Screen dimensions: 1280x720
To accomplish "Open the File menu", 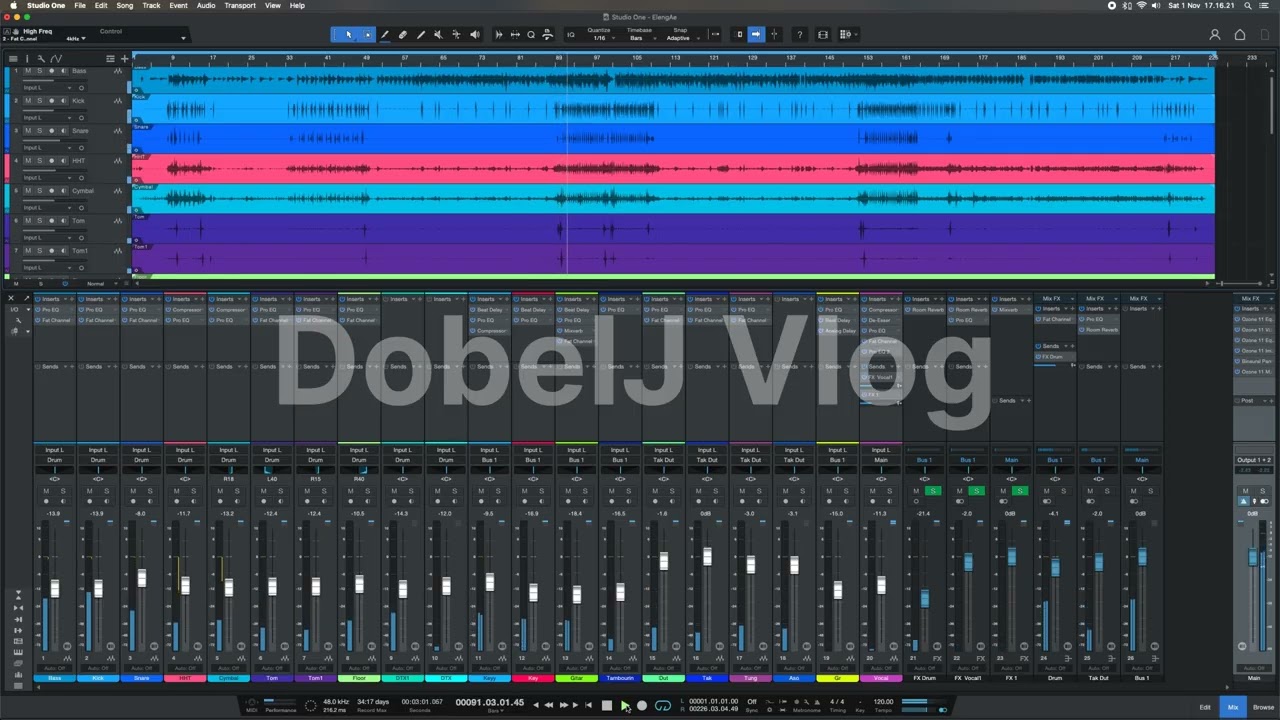I will 79,5.
